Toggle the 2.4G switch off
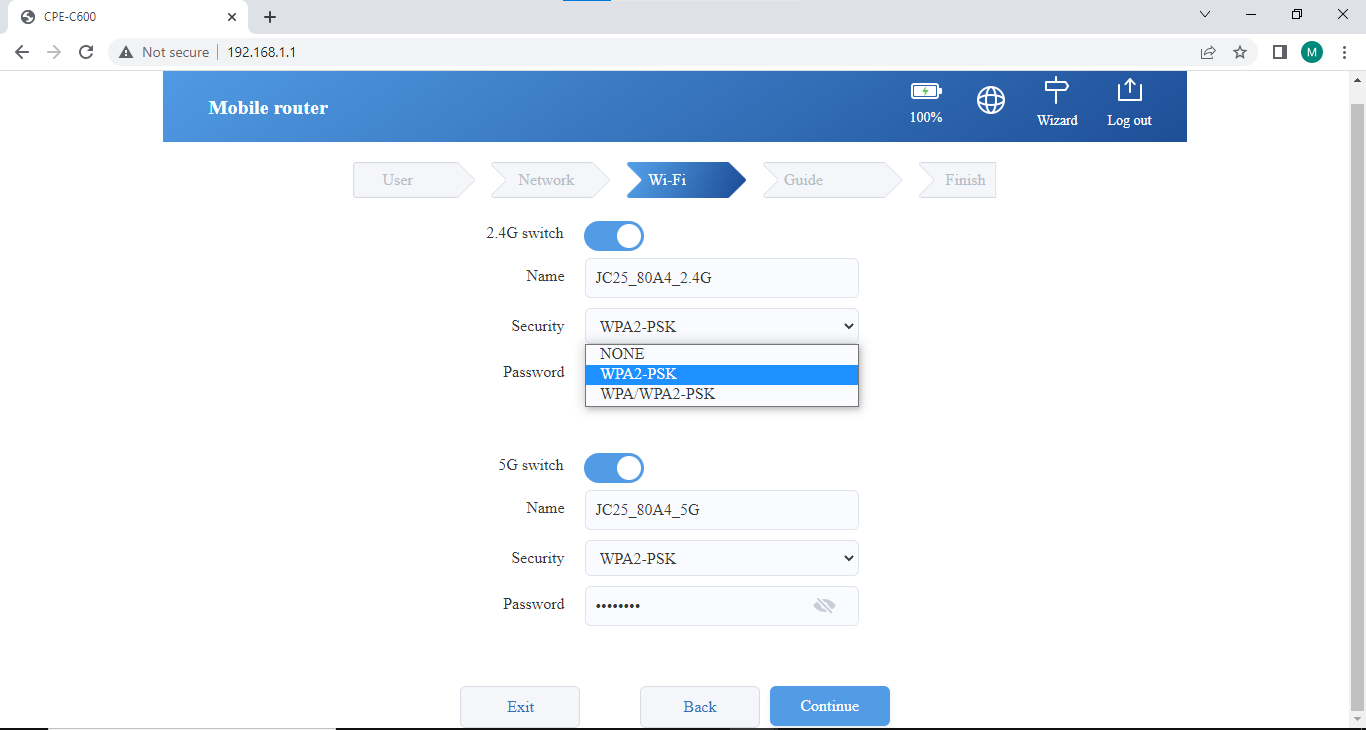Screen dimensions: 1366x730 point(614,236)
